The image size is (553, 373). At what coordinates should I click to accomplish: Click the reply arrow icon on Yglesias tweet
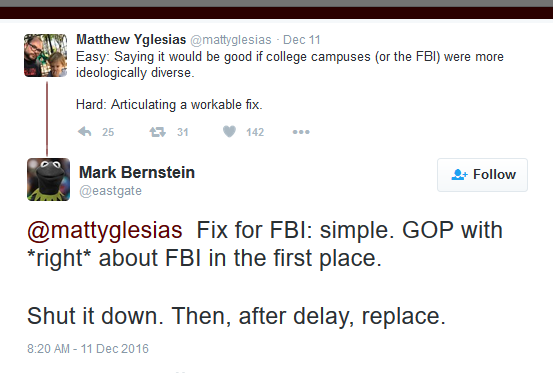click(x=85, y=132)
